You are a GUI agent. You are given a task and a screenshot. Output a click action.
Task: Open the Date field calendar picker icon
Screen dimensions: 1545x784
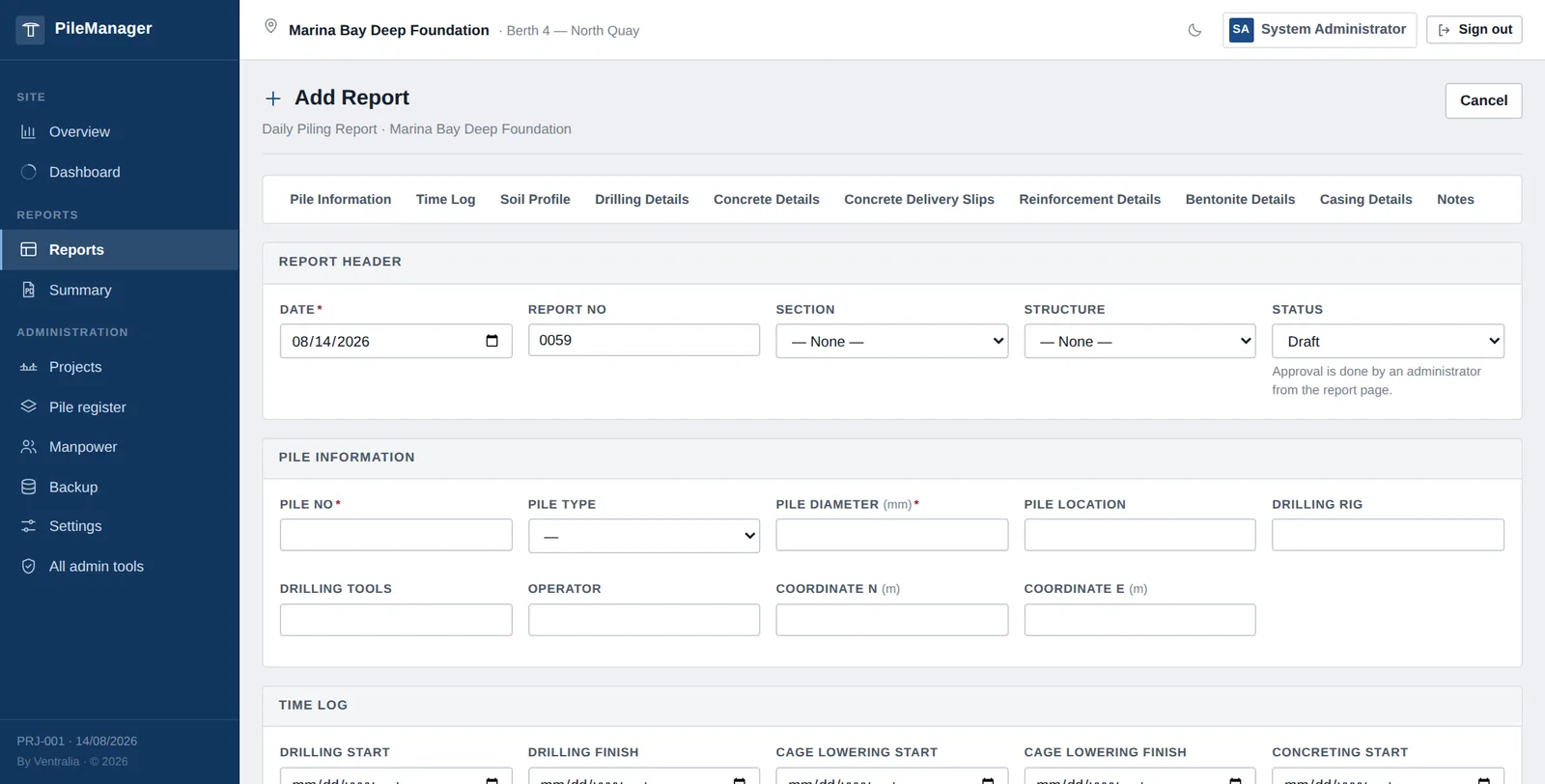[492, 341]
